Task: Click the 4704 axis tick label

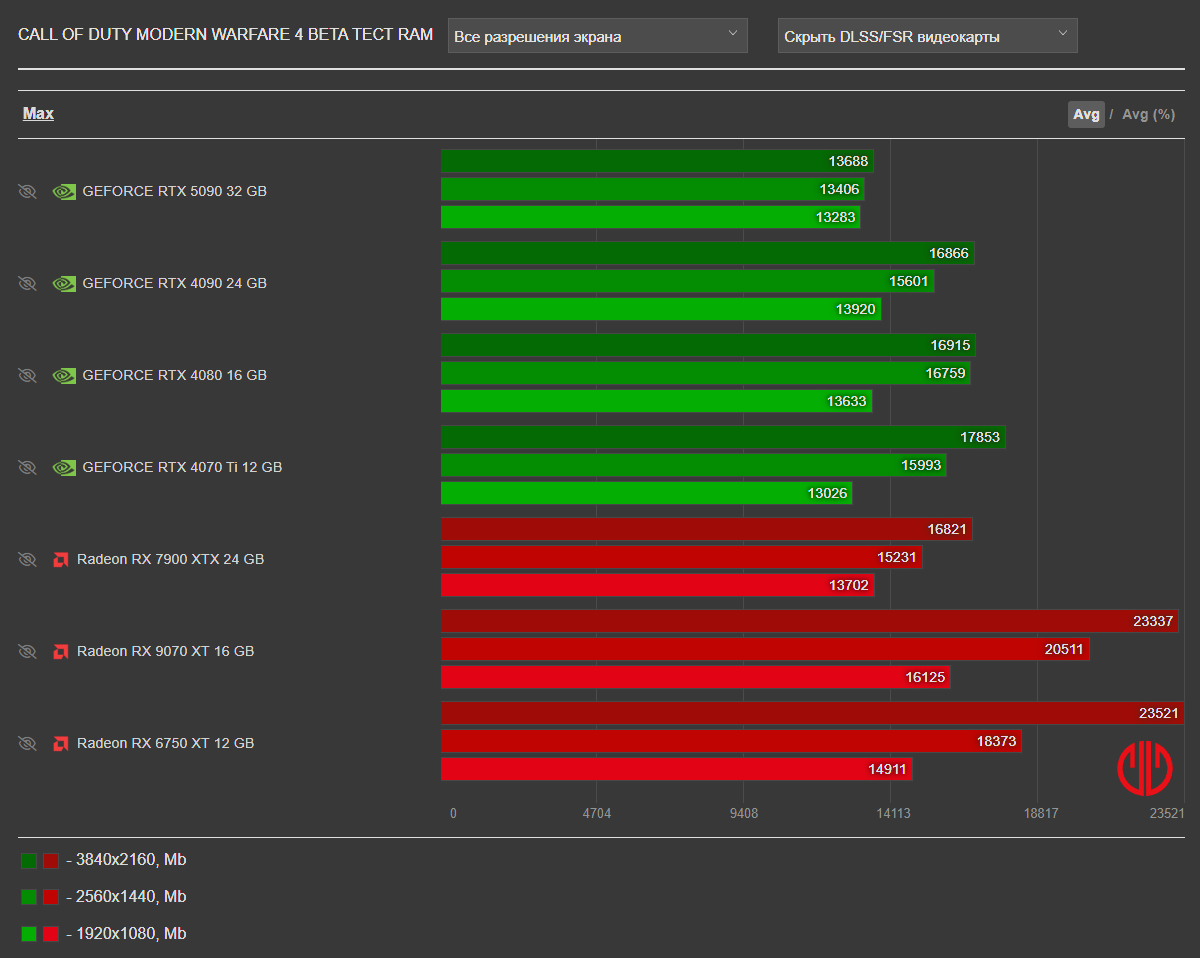Action: coord(597,813)
